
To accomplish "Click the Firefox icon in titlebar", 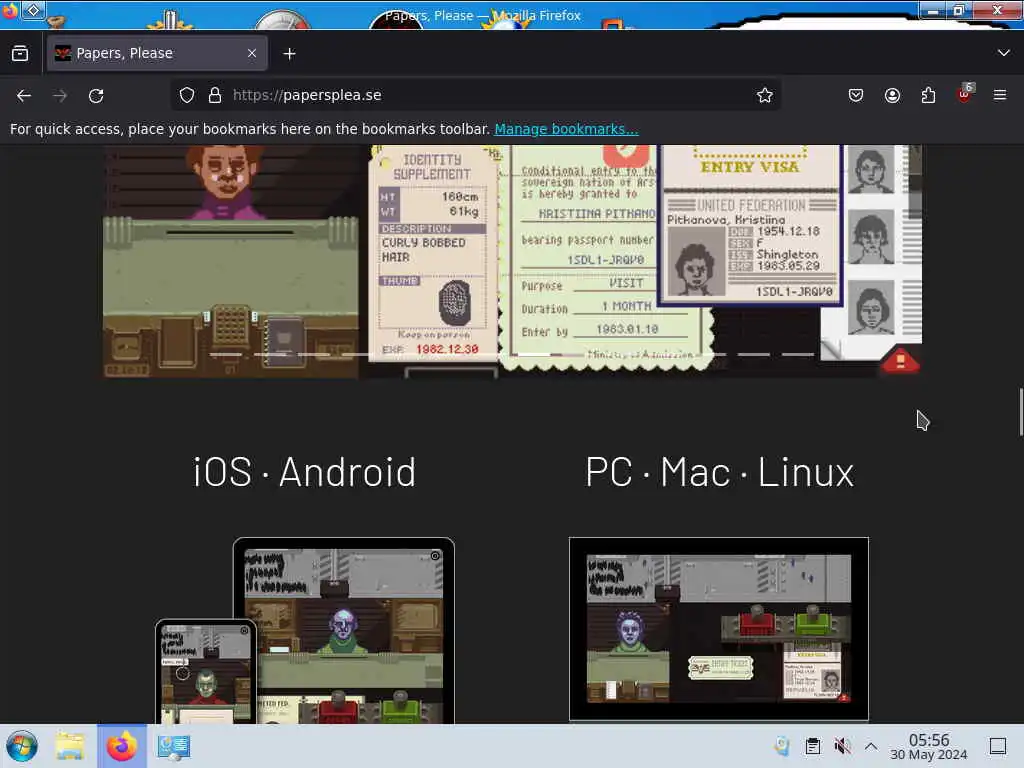I will [x=9, y=10].
